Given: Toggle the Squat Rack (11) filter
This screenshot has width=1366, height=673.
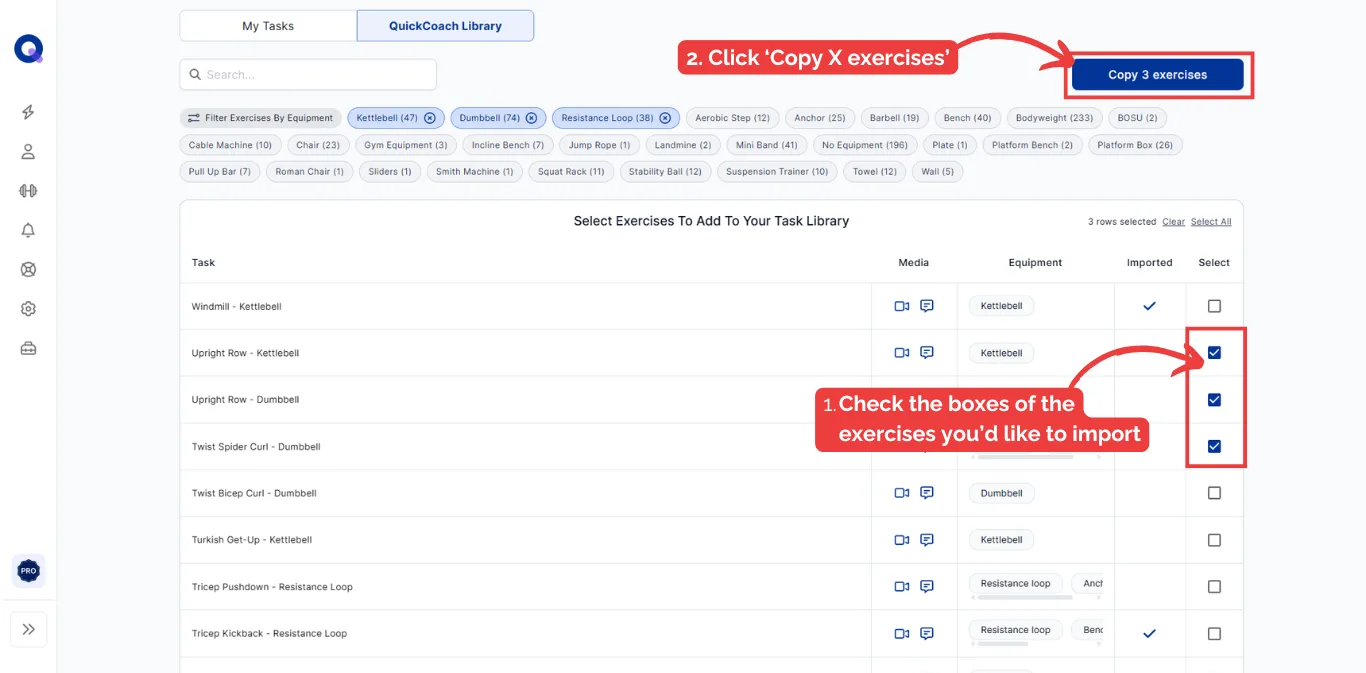Looking at the screenshot, I should tap(571, 172).
